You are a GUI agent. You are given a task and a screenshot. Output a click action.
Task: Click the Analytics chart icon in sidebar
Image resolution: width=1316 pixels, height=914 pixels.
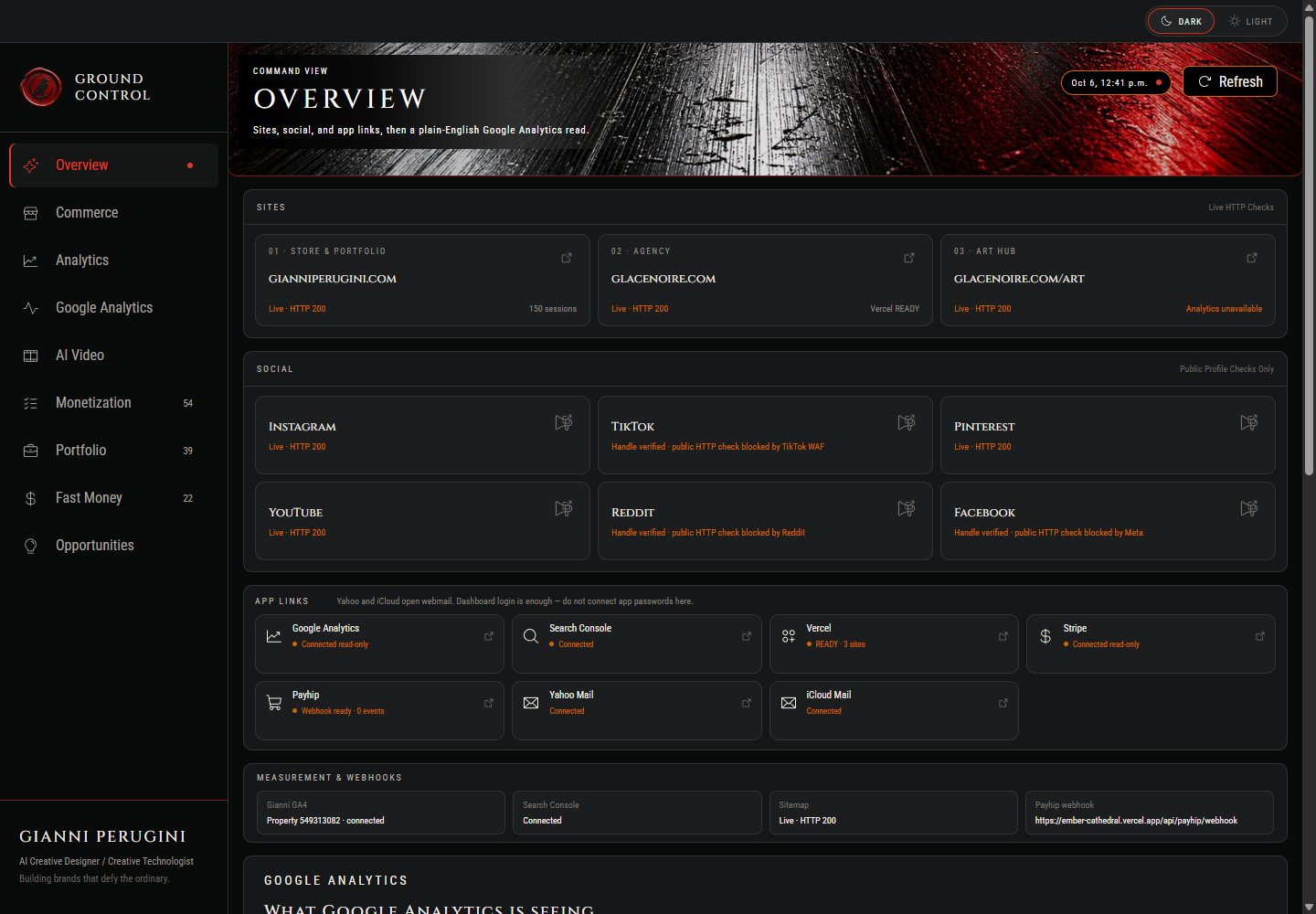tap(30, 260)
